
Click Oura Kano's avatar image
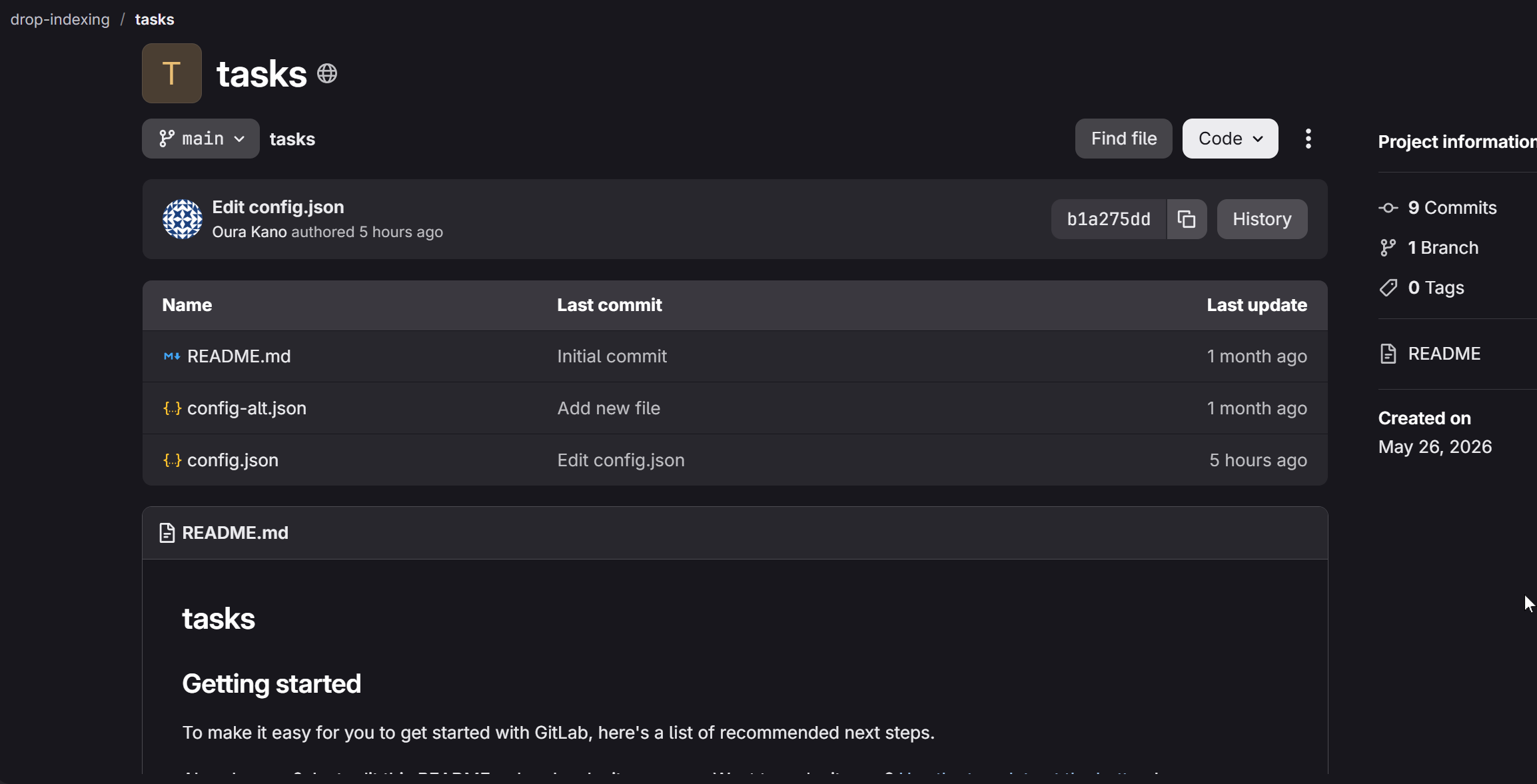pos(183,219)
